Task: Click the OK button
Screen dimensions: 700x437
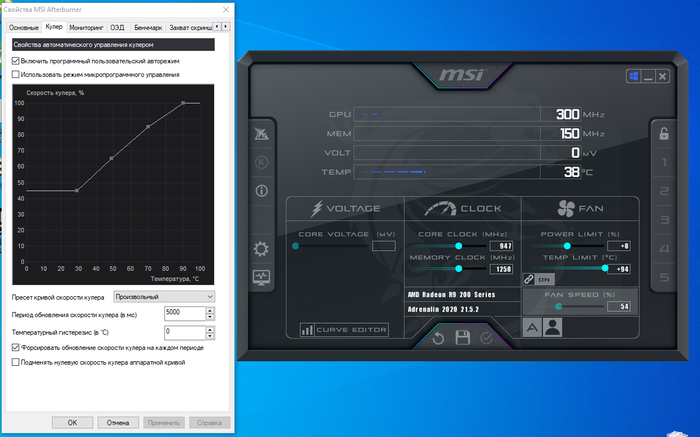Action: click(x=72, y=423)
